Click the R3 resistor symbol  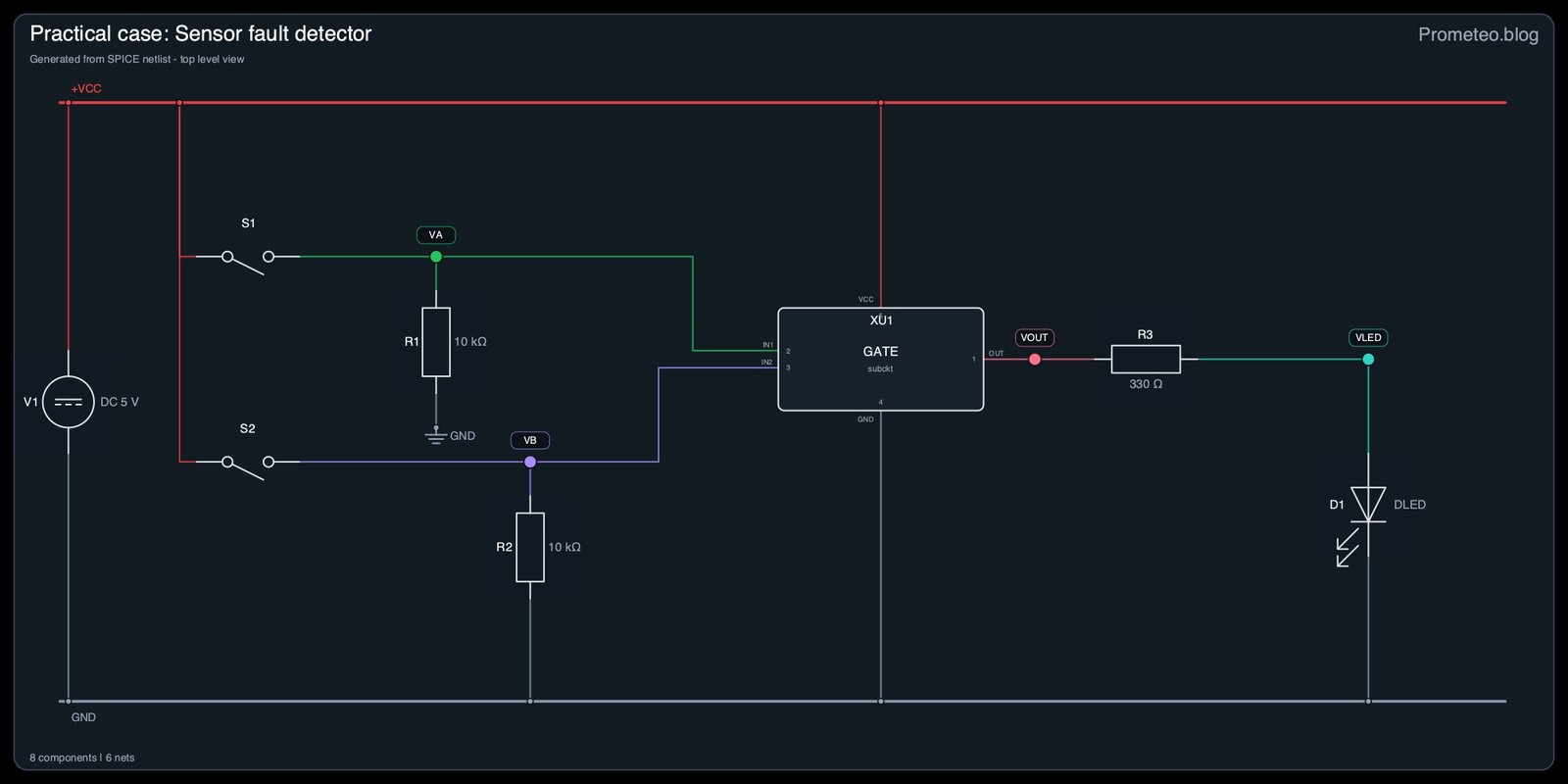coord(1146,360)
